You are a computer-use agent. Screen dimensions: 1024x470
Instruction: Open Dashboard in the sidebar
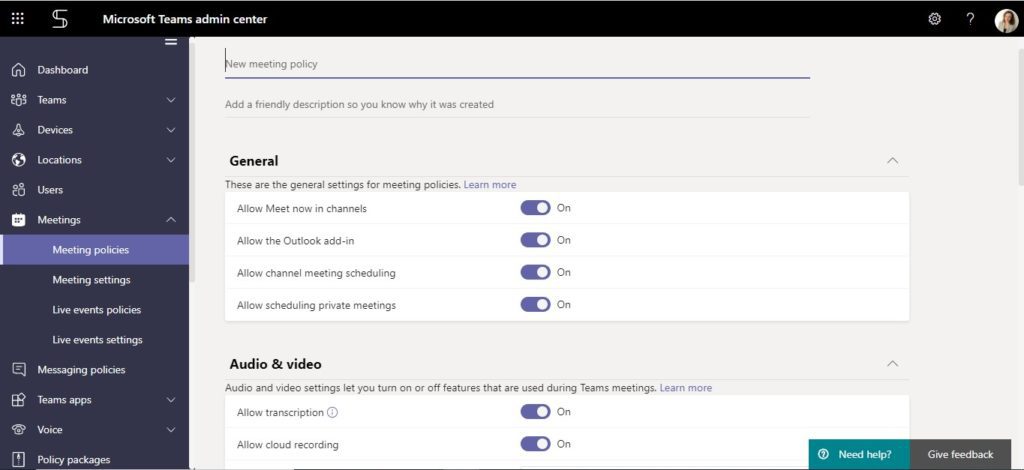[95, 70]
